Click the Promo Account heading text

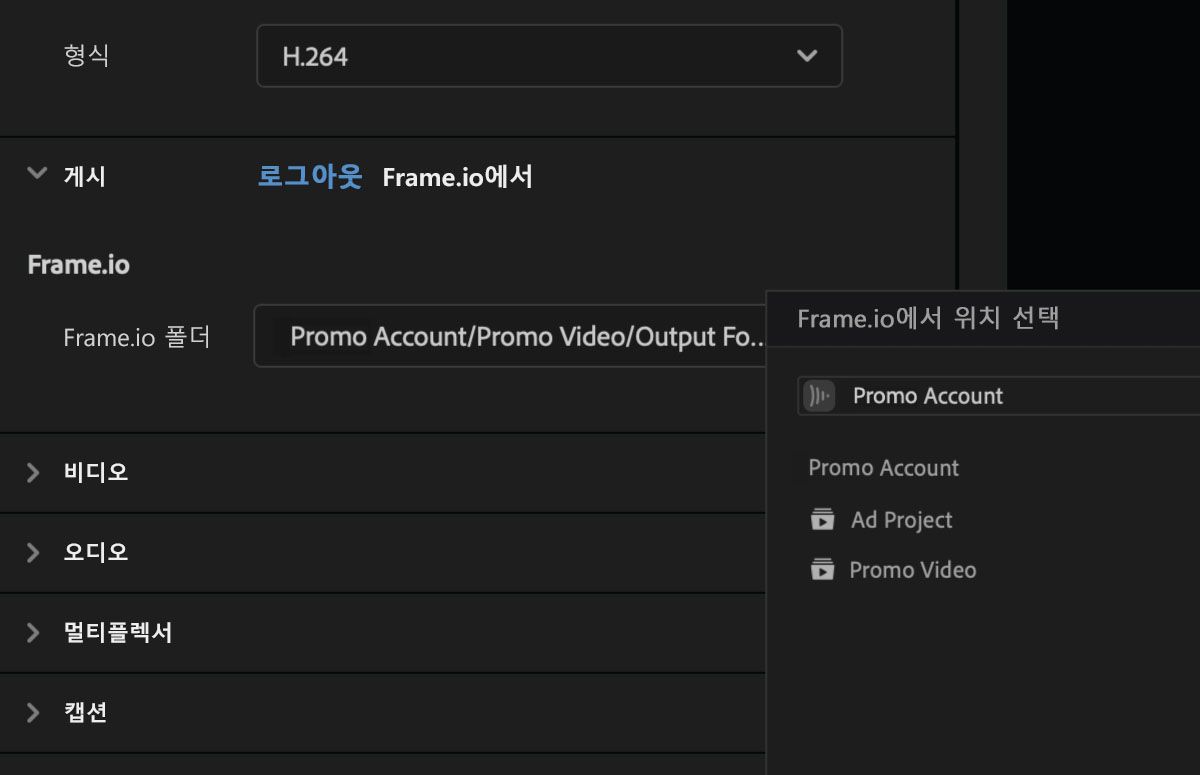[x=884, y=468]
